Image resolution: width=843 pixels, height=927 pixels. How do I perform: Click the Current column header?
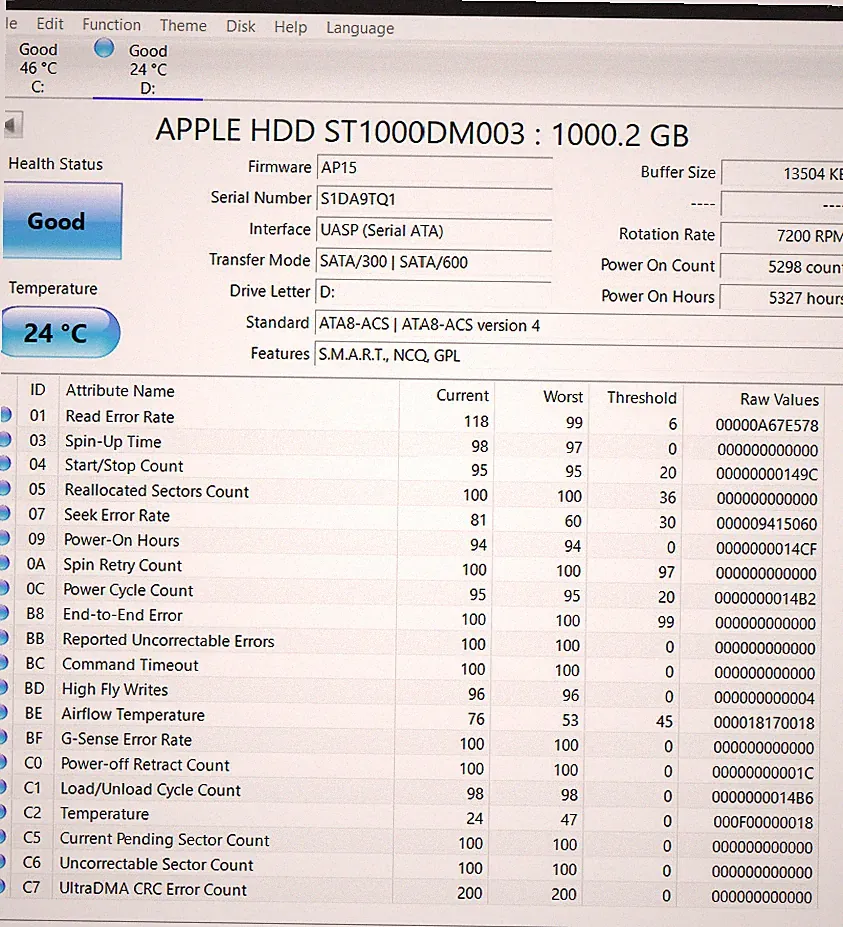pos(462,396)
